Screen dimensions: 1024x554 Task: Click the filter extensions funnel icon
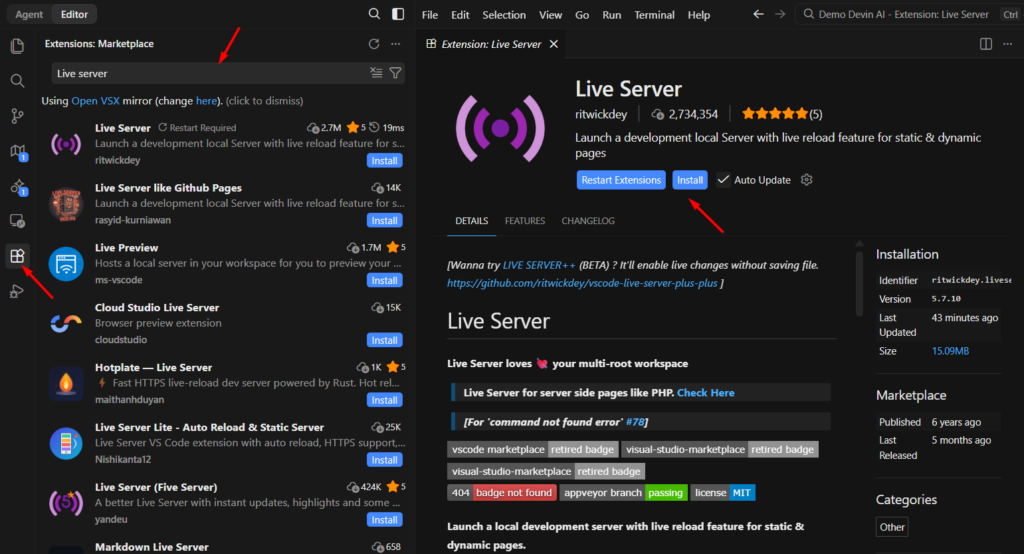[395, 73]
